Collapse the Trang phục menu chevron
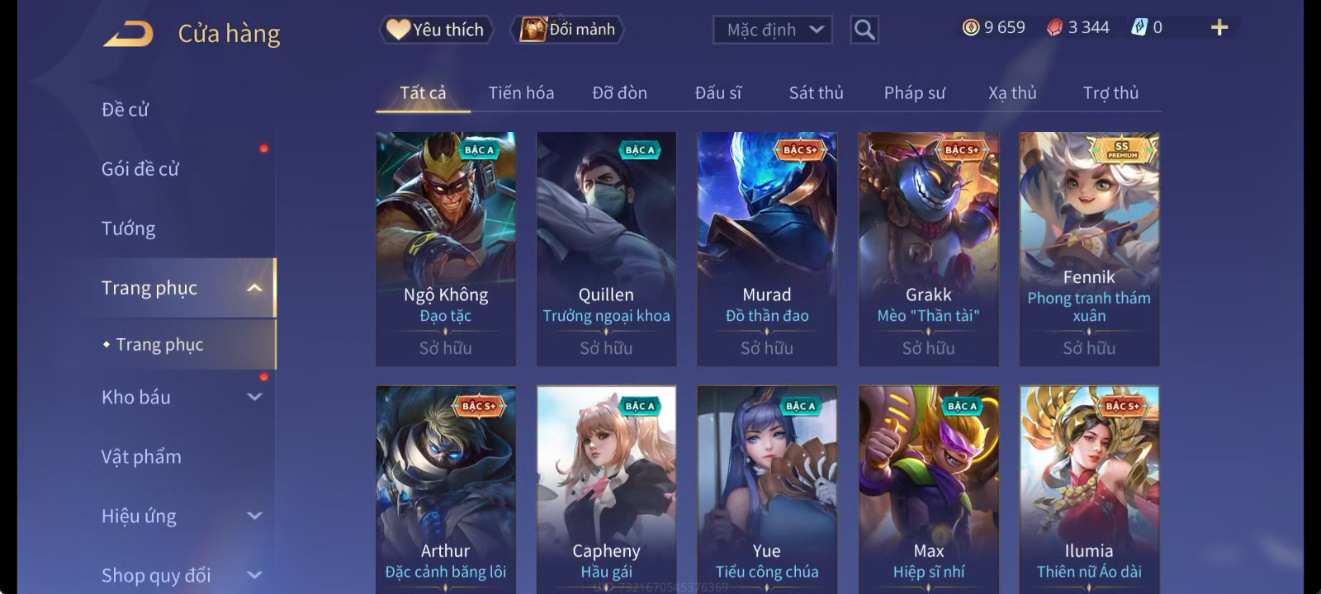 click(254, 288)
